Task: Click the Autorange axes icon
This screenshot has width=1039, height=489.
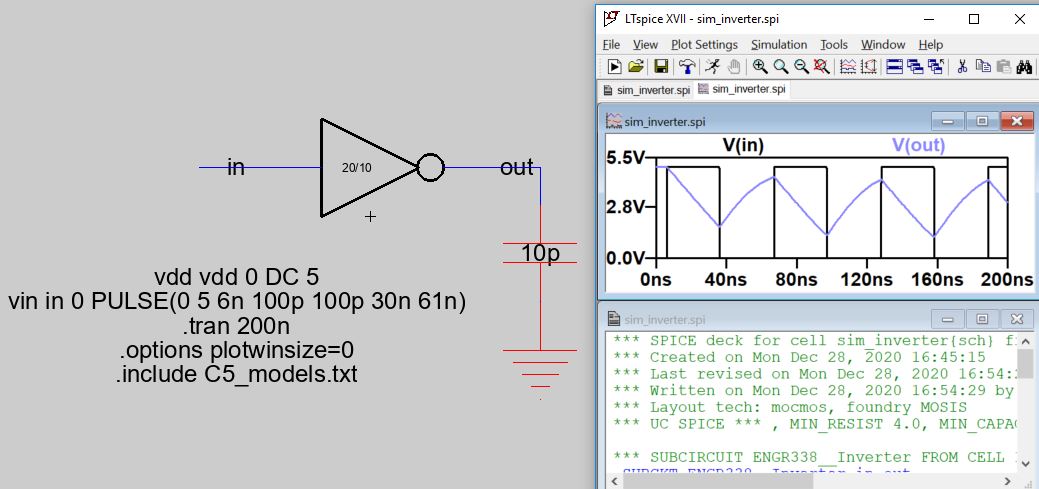Action: click(x=869, y=66)
